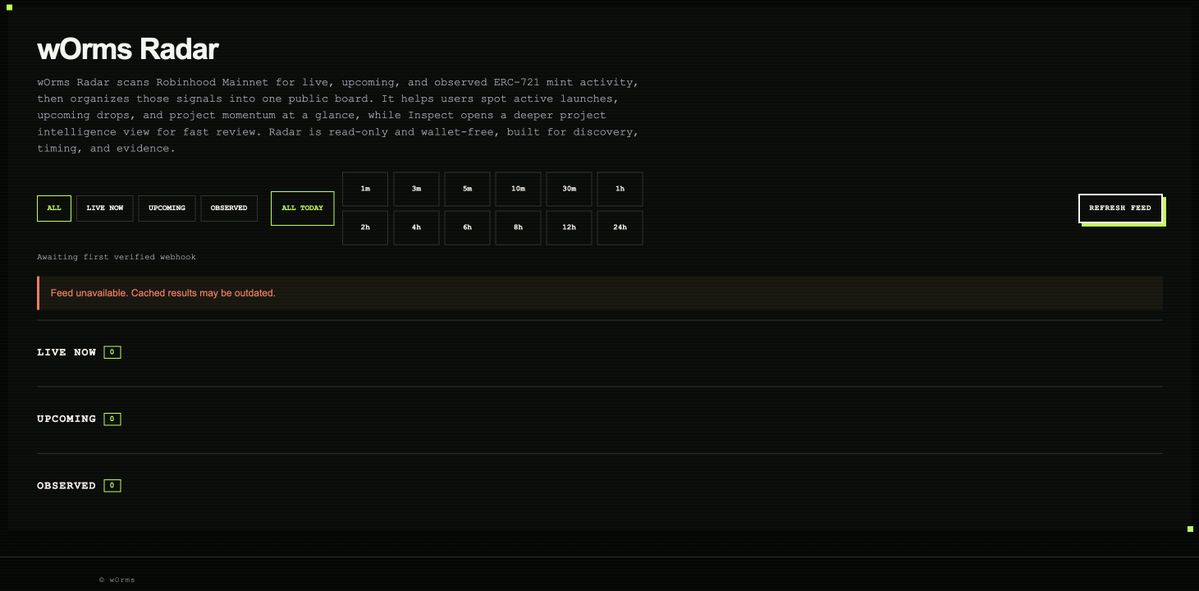Switch to the LIVE NOW filter
The width and height of the screenshot is (1199, 591).
tap(105, 208)
